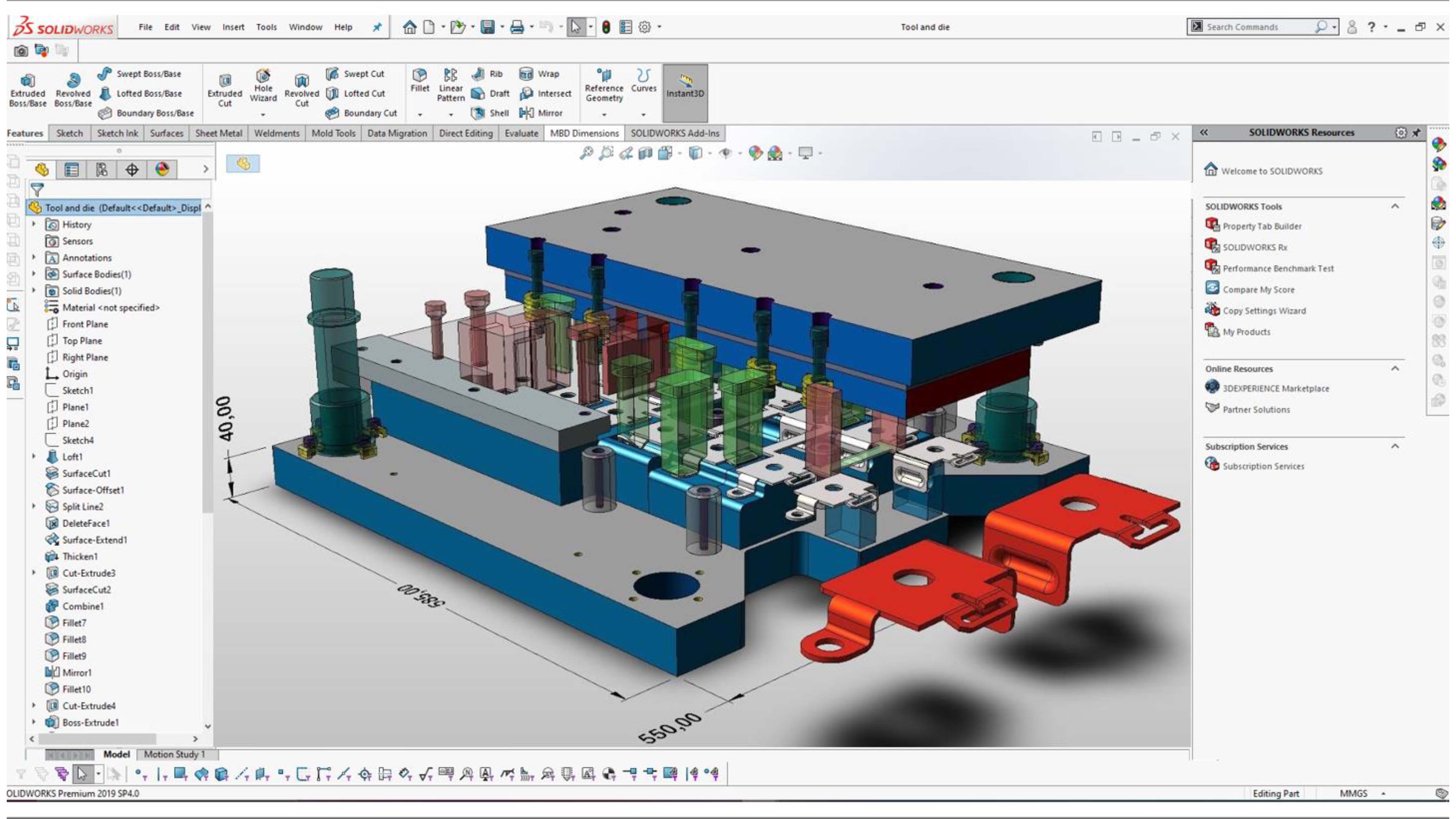This screenshot has width=1456, height=819.
Task: Click the Save icon in the top toolbar
Action: pyautogui.click(x=487, y=27)
